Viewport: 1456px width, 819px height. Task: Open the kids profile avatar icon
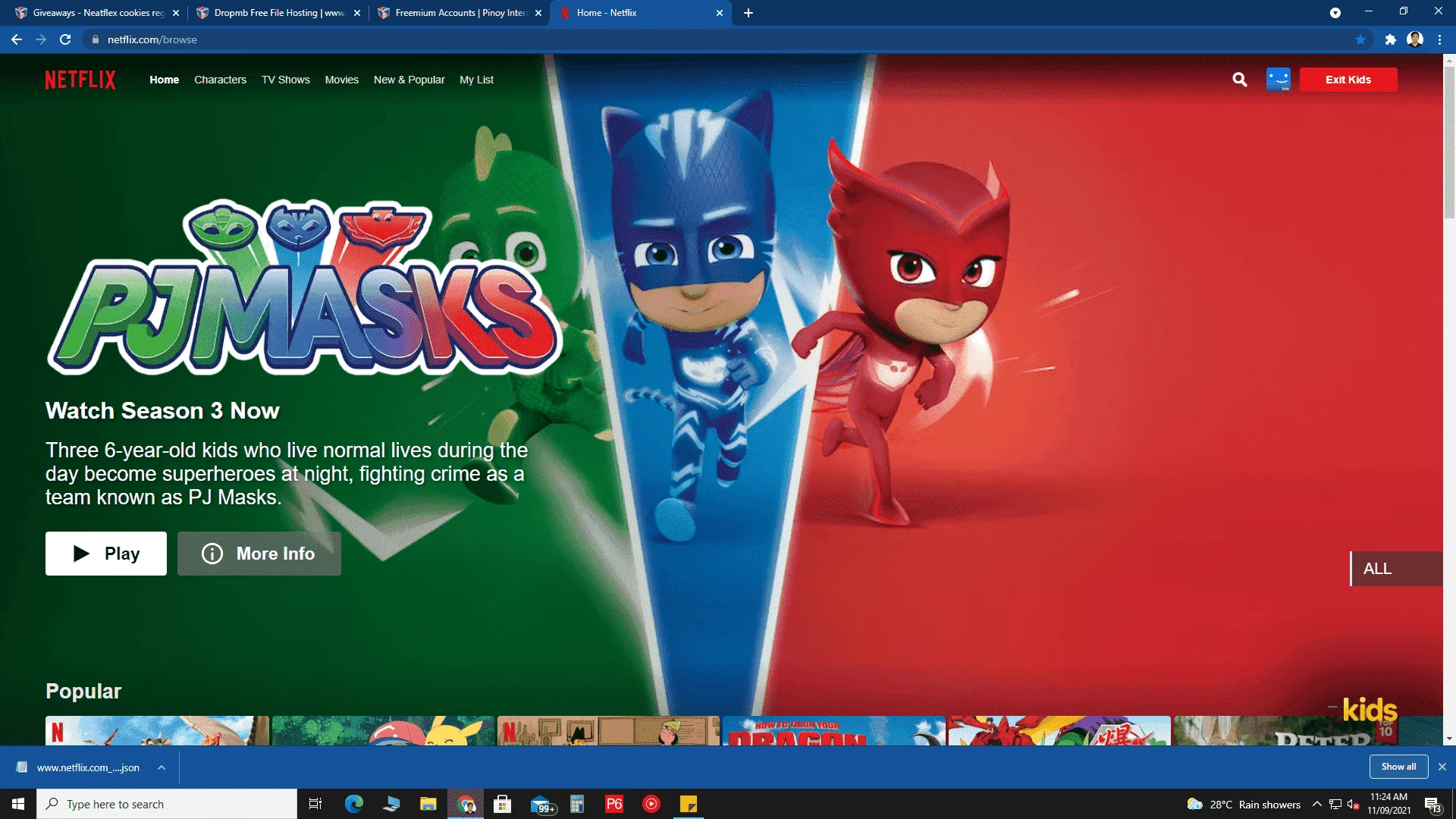pyautogui.click(x=1279, y=80)
